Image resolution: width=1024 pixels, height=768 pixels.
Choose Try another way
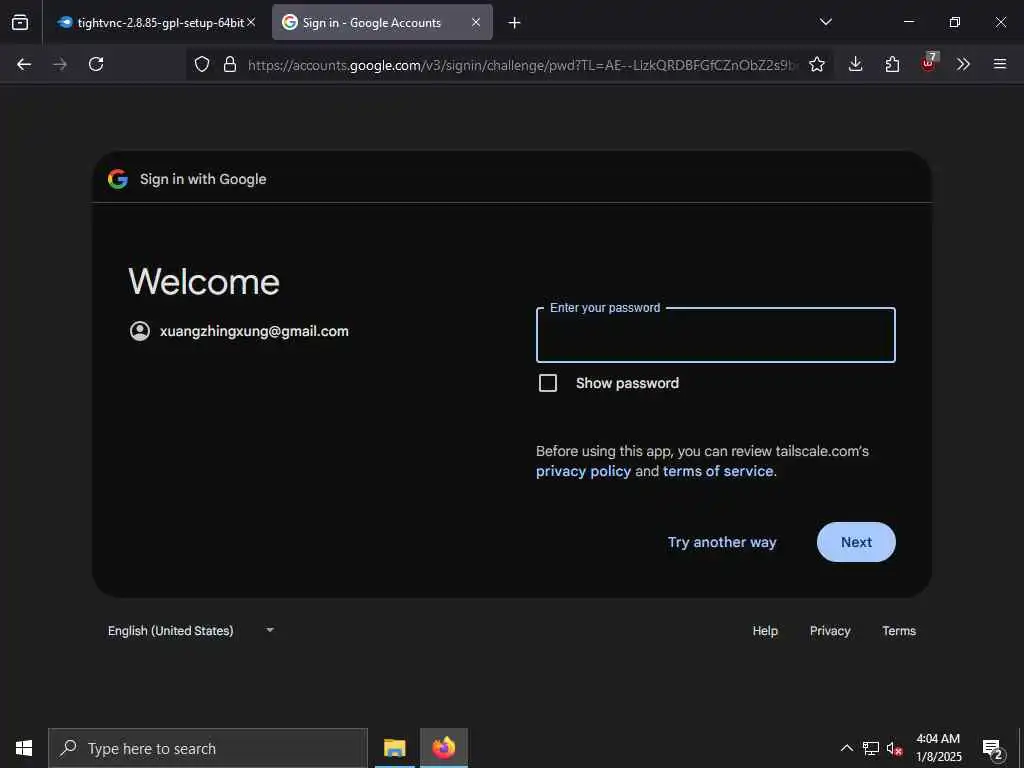coord(722,542)
